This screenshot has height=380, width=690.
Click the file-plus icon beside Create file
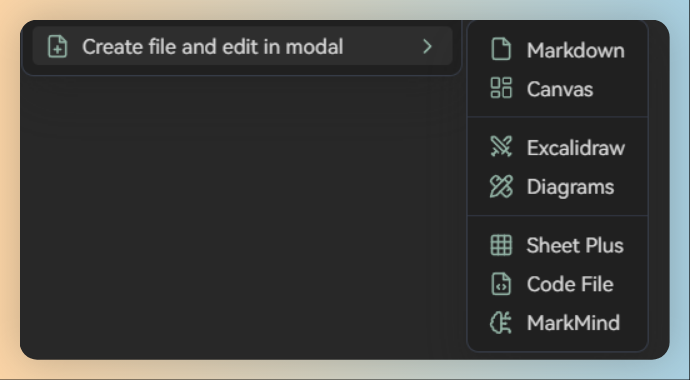(x=57, y=47)
